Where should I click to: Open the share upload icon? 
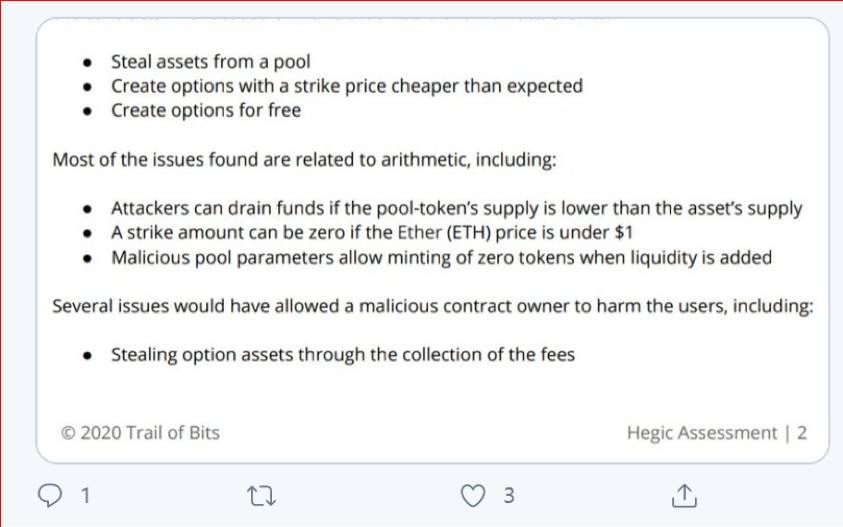(x=684, y=495)
